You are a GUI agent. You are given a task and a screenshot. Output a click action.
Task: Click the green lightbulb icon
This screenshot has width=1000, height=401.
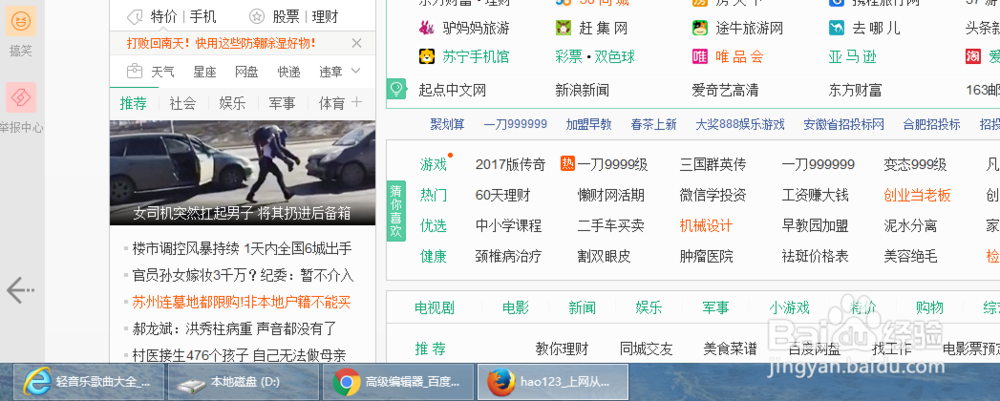click(x=396, y=89)
